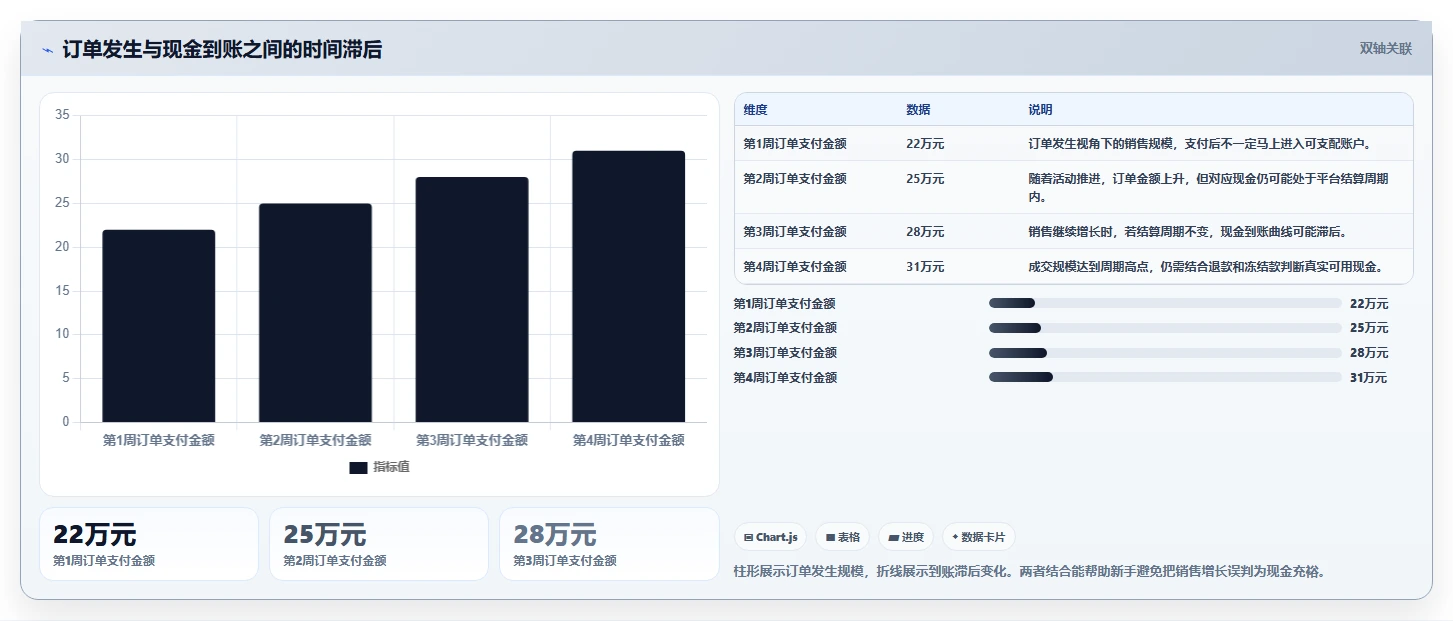Click the 第1周订单支付金额 progress bar
The image size is (1453, 621).
click(x=1165, y=303)
